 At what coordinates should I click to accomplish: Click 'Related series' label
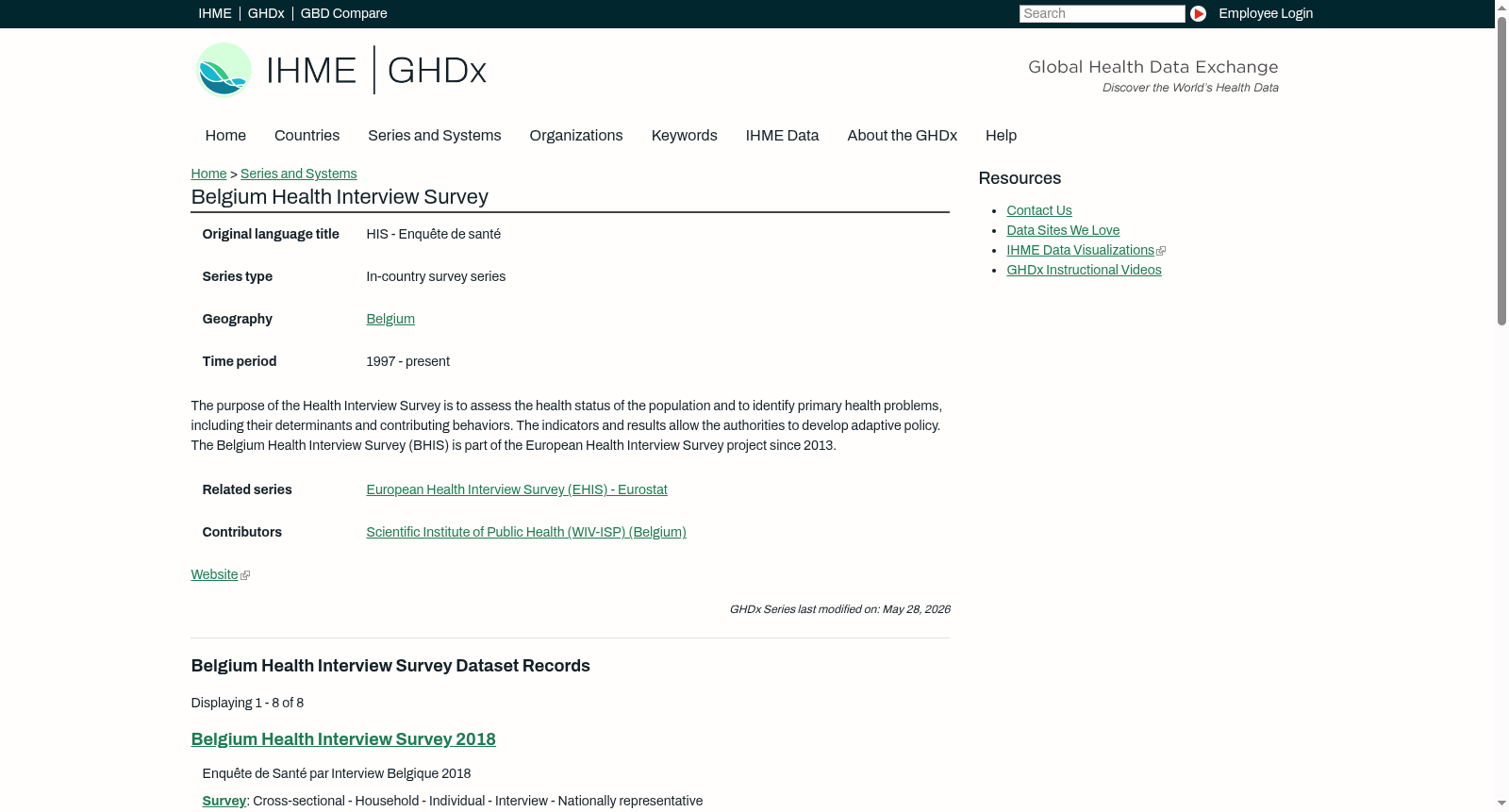(247, 489)
